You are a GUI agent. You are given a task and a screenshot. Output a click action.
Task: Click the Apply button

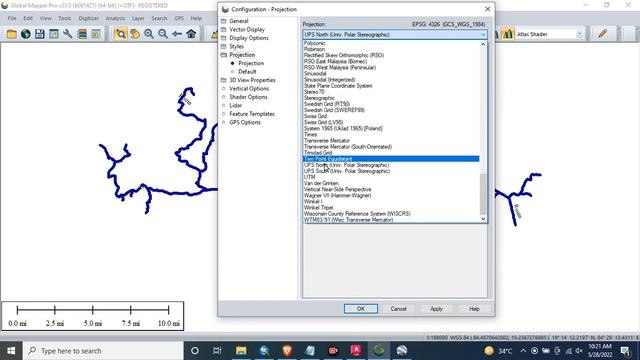(x=436, y=309)
